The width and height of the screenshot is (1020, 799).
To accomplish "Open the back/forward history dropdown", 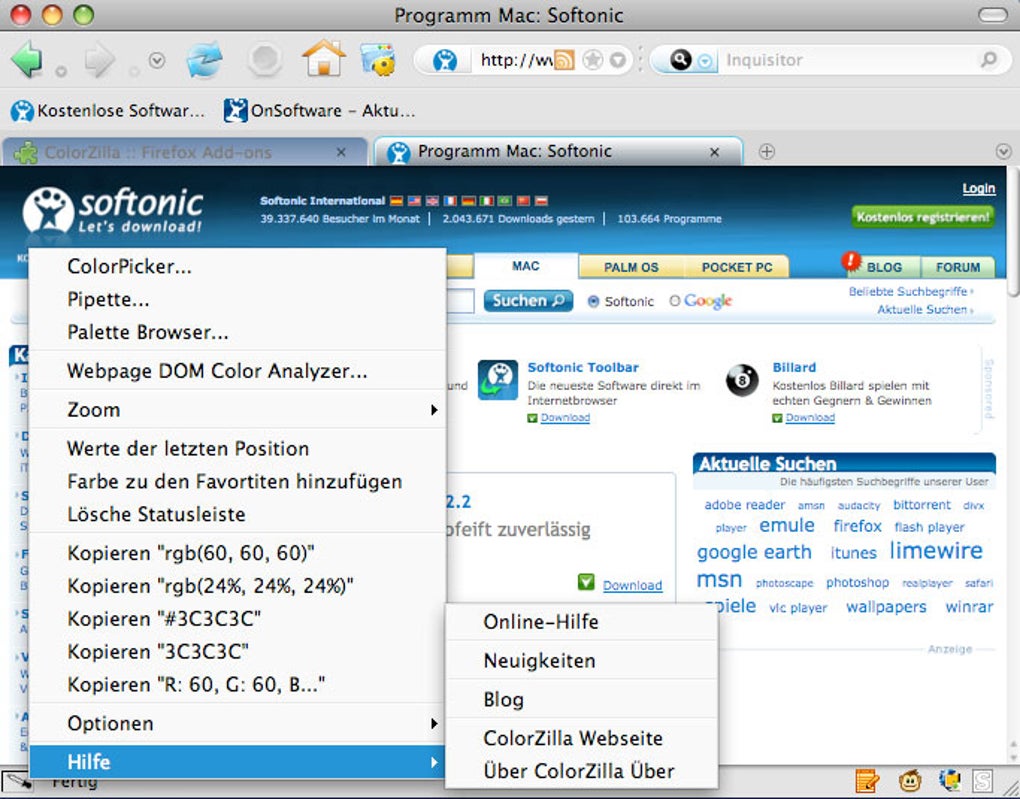I will click(156, 61).
